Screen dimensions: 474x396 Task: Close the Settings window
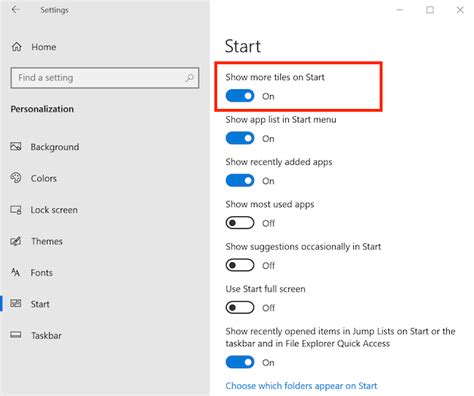click(x=460, y=10)
